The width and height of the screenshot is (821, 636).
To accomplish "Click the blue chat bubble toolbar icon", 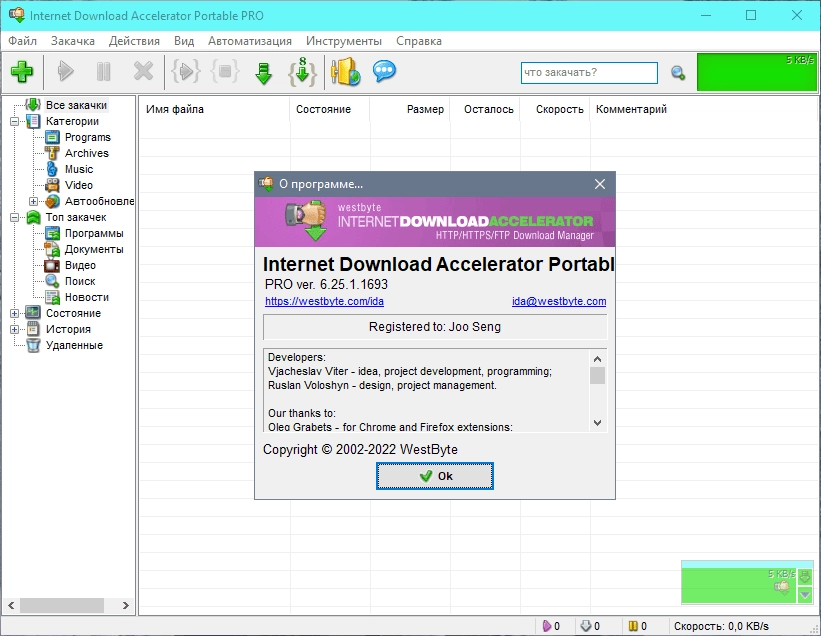I will pos(384,71).
